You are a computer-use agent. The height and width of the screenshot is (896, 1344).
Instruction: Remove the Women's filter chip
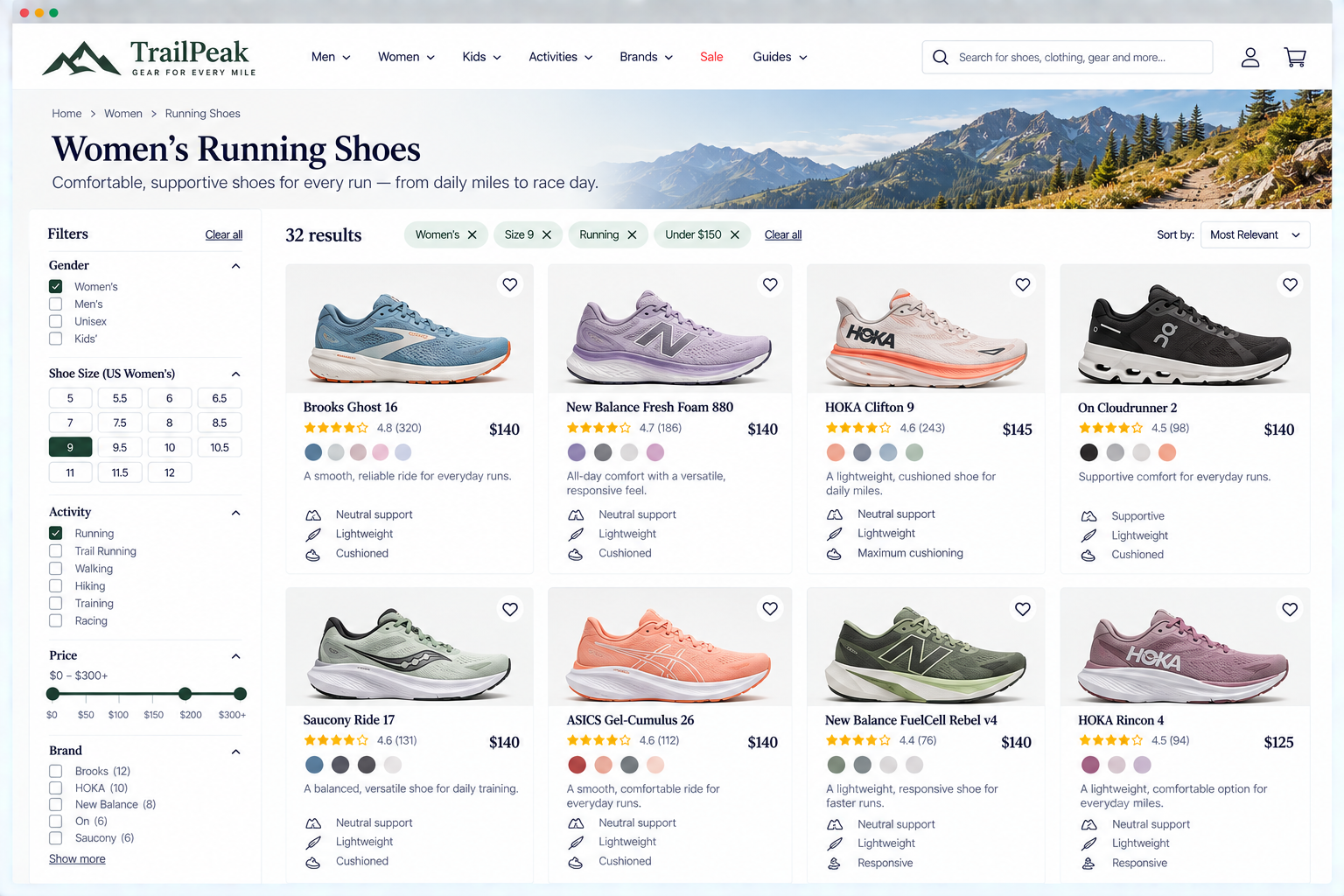[x=472, y=234]
